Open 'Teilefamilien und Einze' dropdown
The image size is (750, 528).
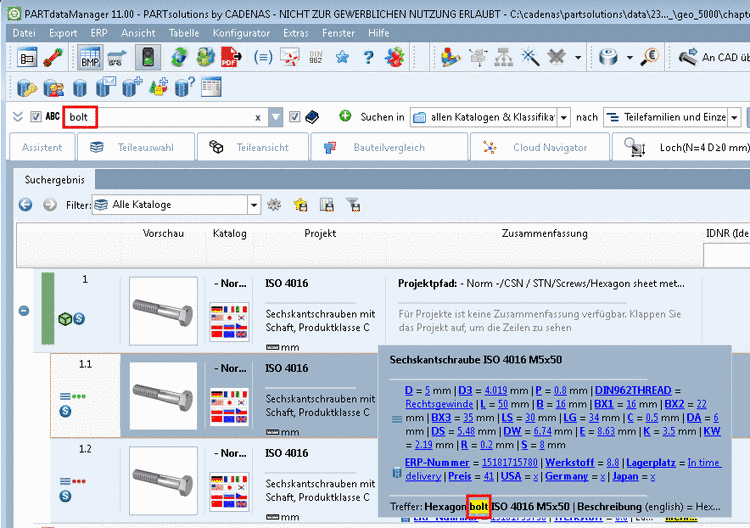(734, 117)
